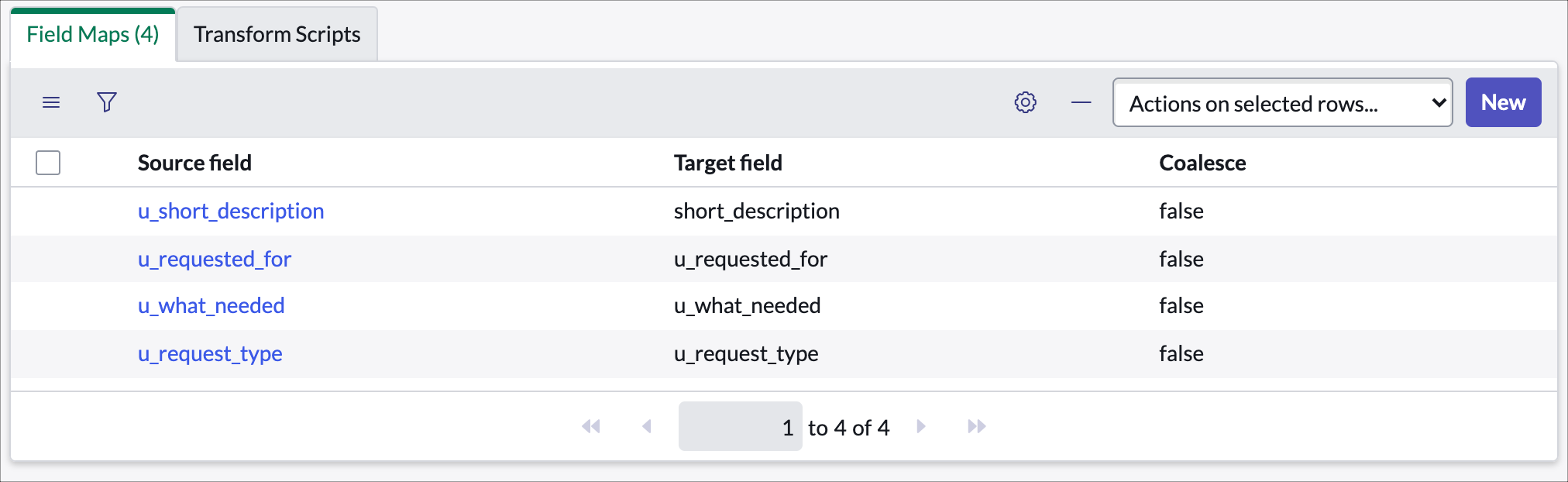Open the u_short_description field map record
This screenshot has width=1568, height=482.
coord(231,211)
